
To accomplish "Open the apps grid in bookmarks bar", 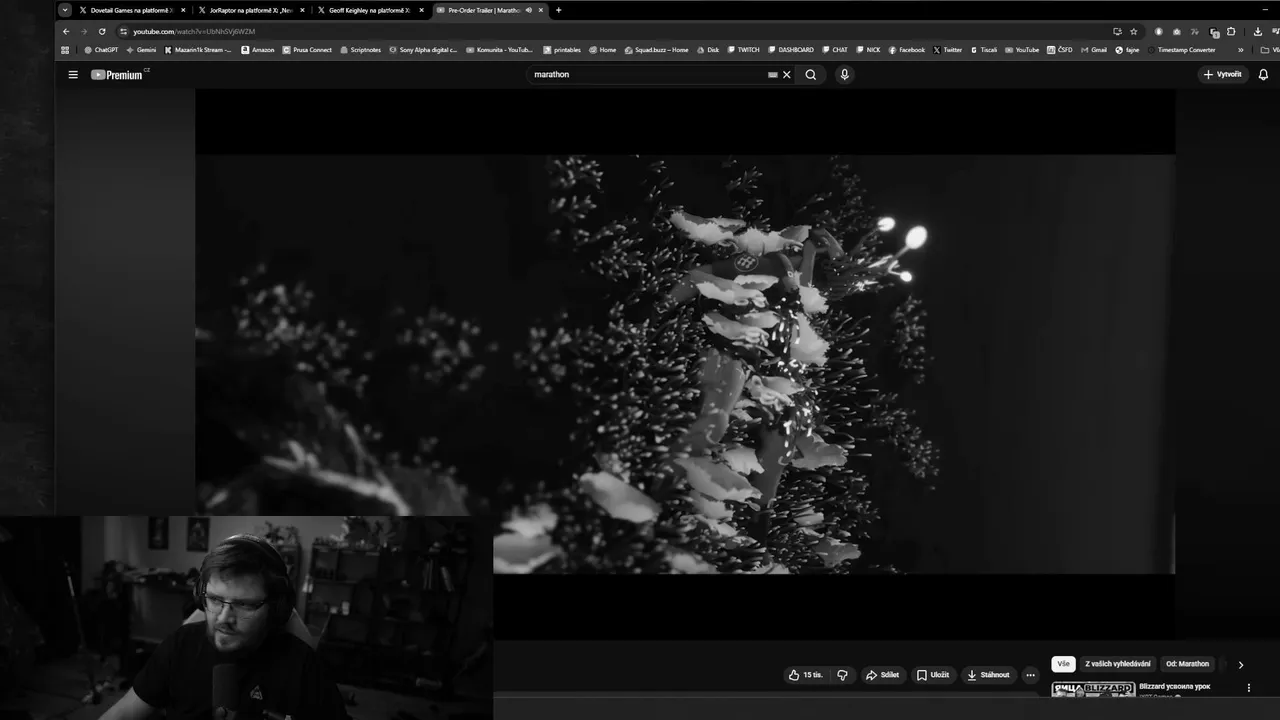I will (65, 50).
